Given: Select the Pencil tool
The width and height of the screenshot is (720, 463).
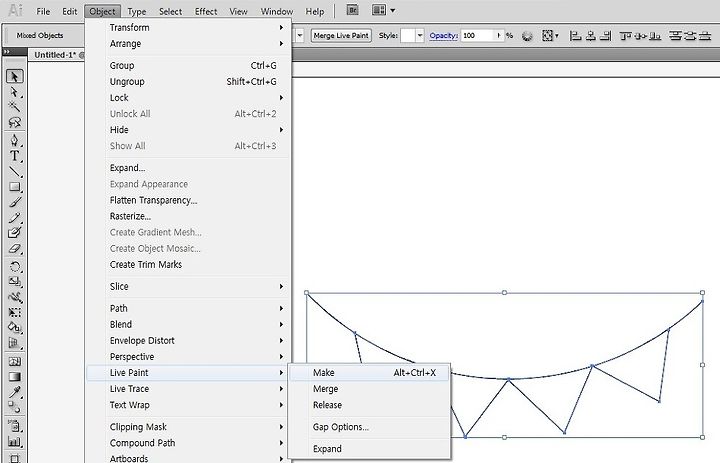Looking at the screenshot, I should (x=15, y=218).
